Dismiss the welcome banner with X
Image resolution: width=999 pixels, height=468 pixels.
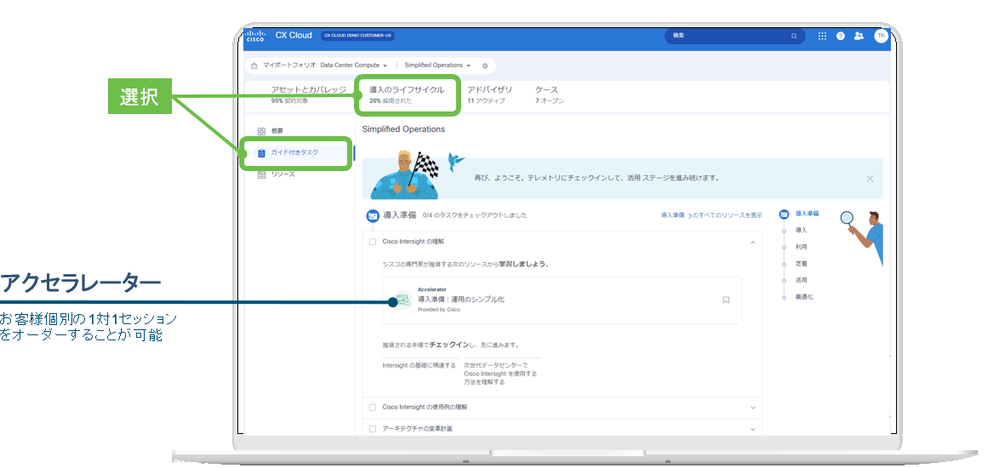pos(870,179)
